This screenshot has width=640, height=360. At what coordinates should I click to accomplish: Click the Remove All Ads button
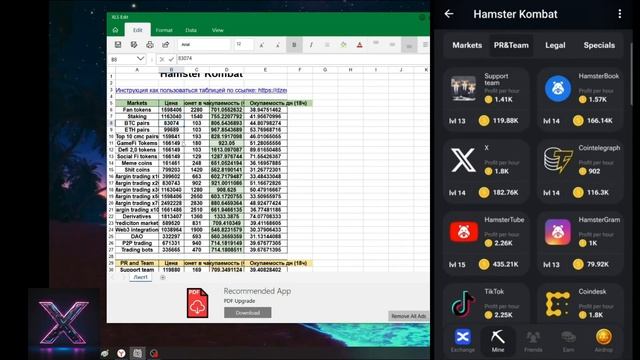coord(408,316)
